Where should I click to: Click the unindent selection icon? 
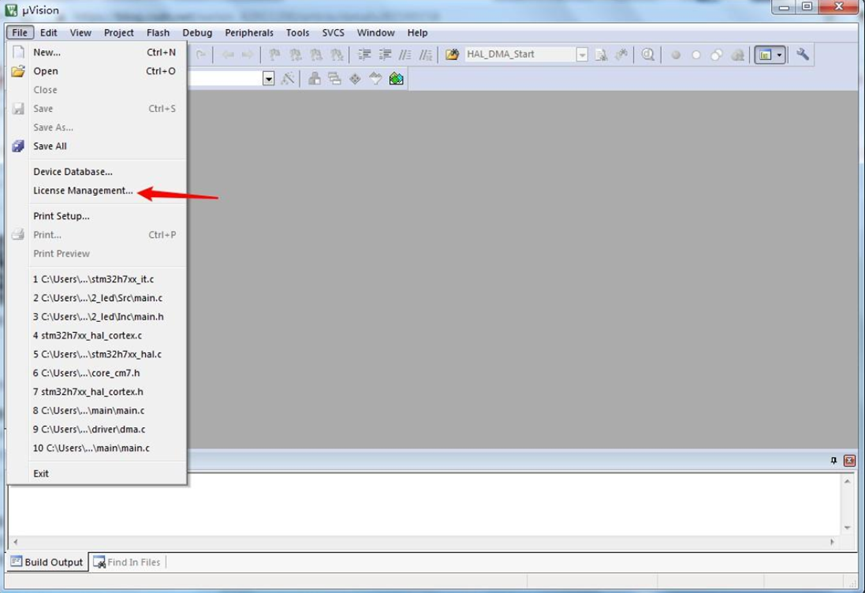click(385, 54)
